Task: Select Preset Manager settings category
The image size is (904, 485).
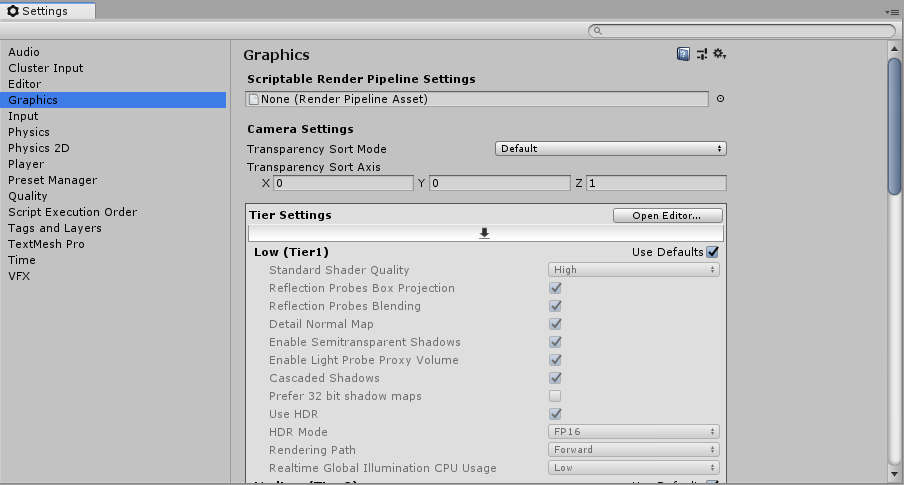Action: coord(113,180)
